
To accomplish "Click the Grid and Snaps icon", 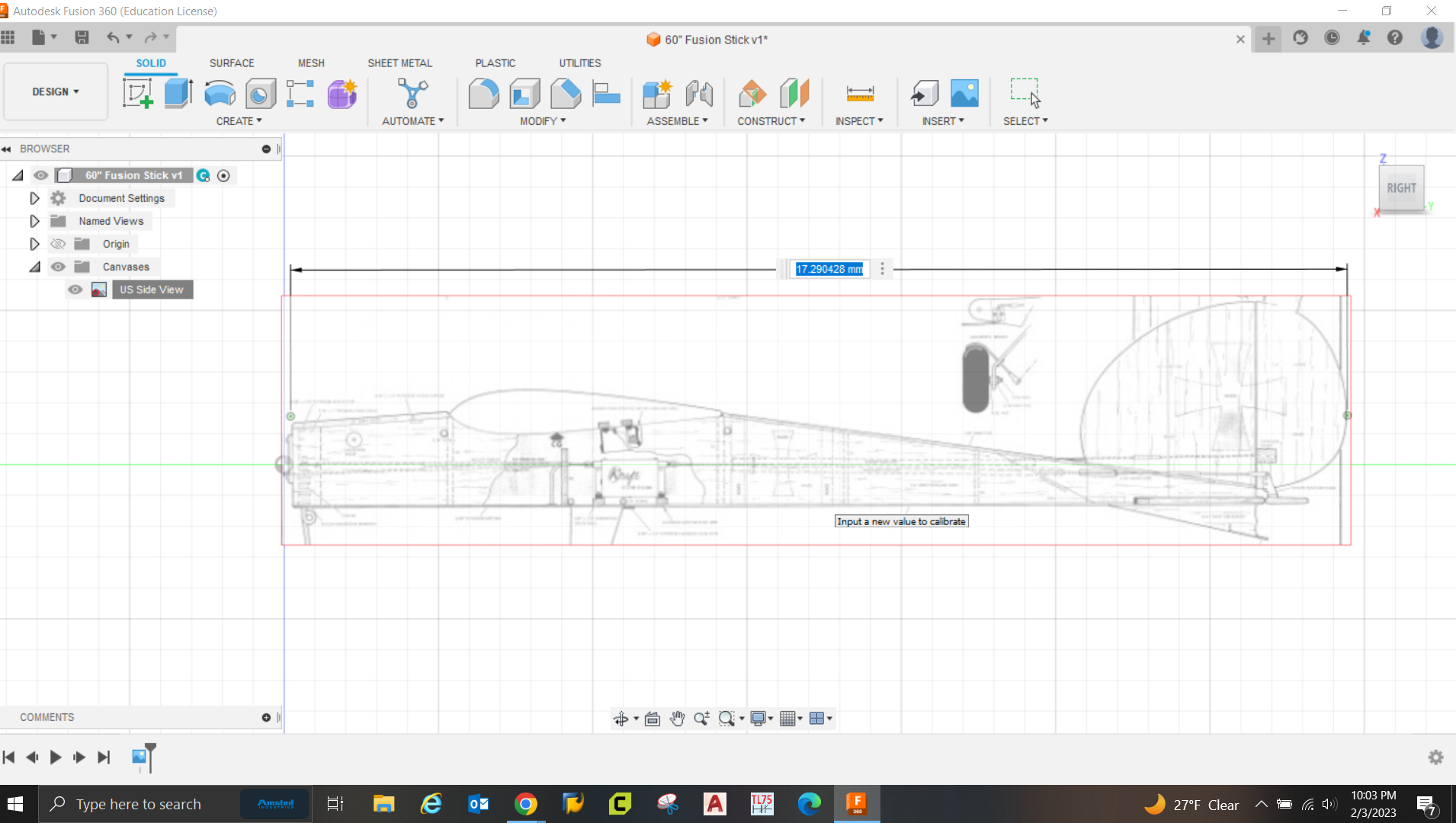I will (x=789, y=718).
